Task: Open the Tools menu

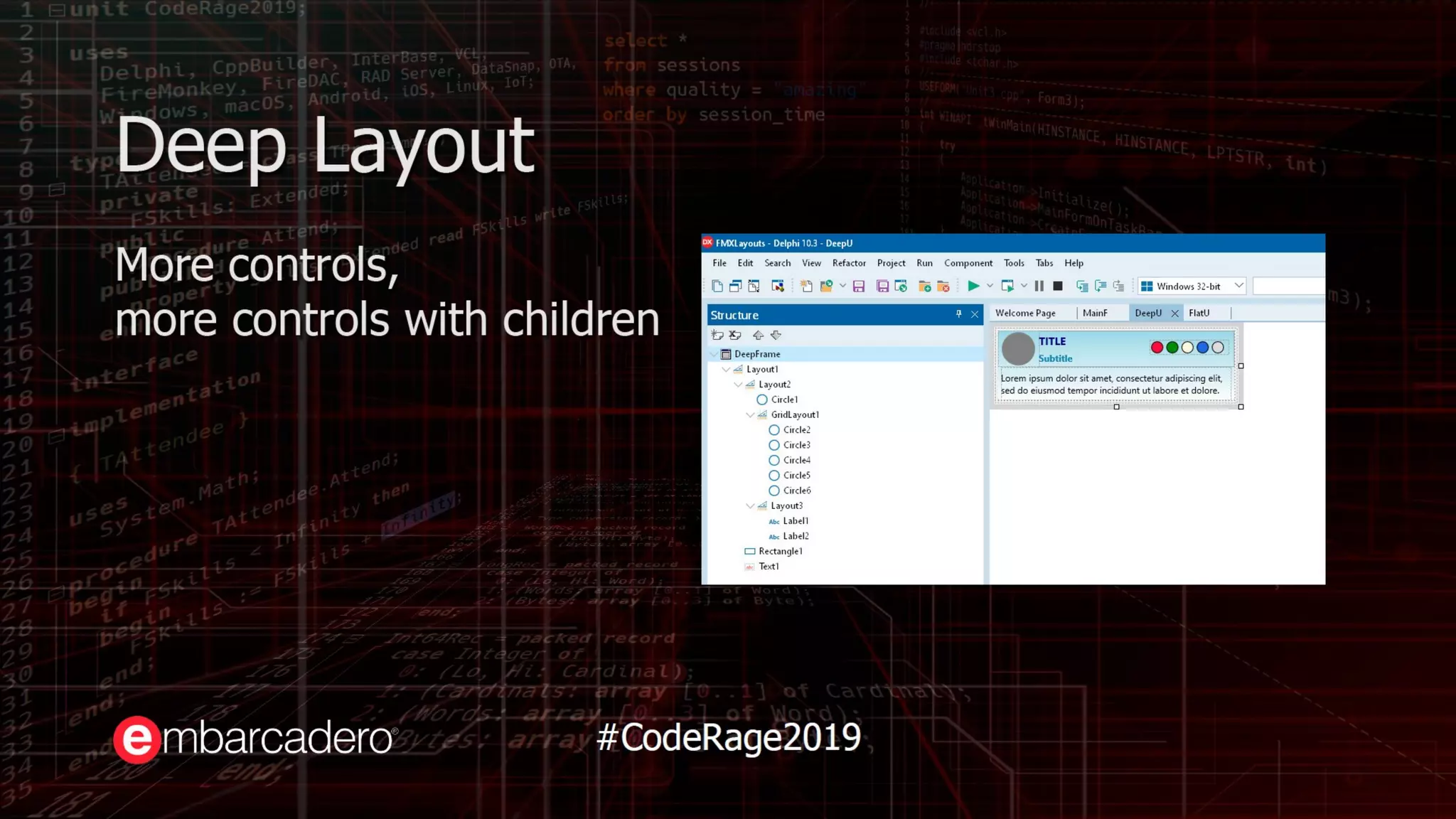Action: [1014, 263]
